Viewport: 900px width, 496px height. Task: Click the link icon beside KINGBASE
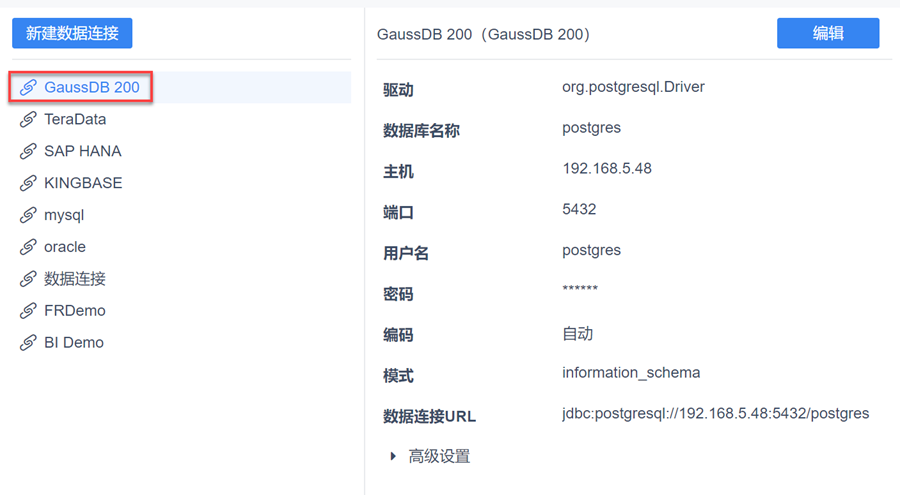click(x=28, y=183)
